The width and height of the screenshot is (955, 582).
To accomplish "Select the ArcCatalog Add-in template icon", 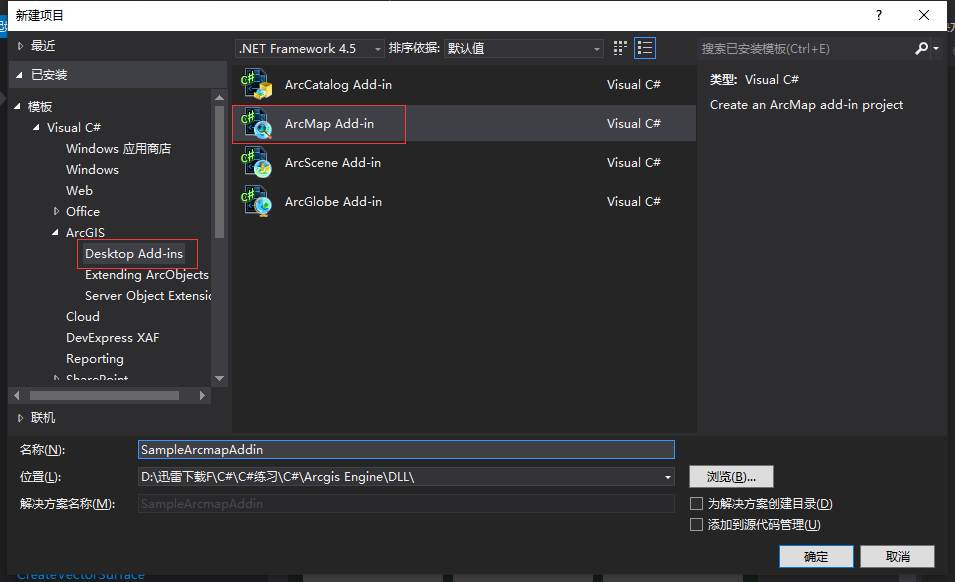I will [256, 85].
